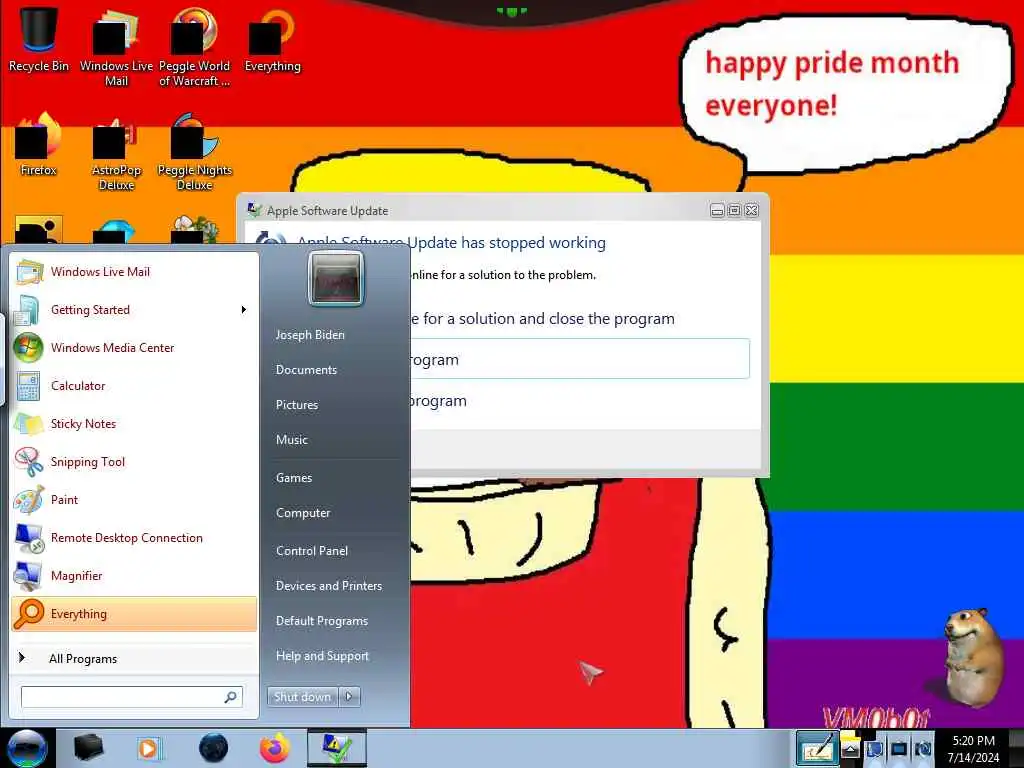Expand All Programs list
This screenshot has width=1024, height=768.
point(134,658)
